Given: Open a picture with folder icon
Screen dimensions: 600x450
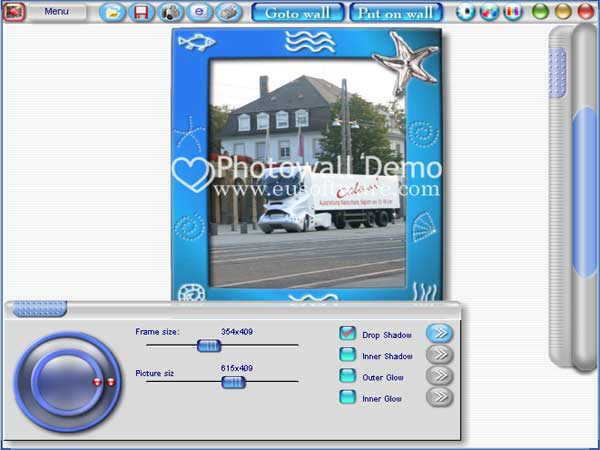Looking at the screenshot, I should click(x=112, y=12).
